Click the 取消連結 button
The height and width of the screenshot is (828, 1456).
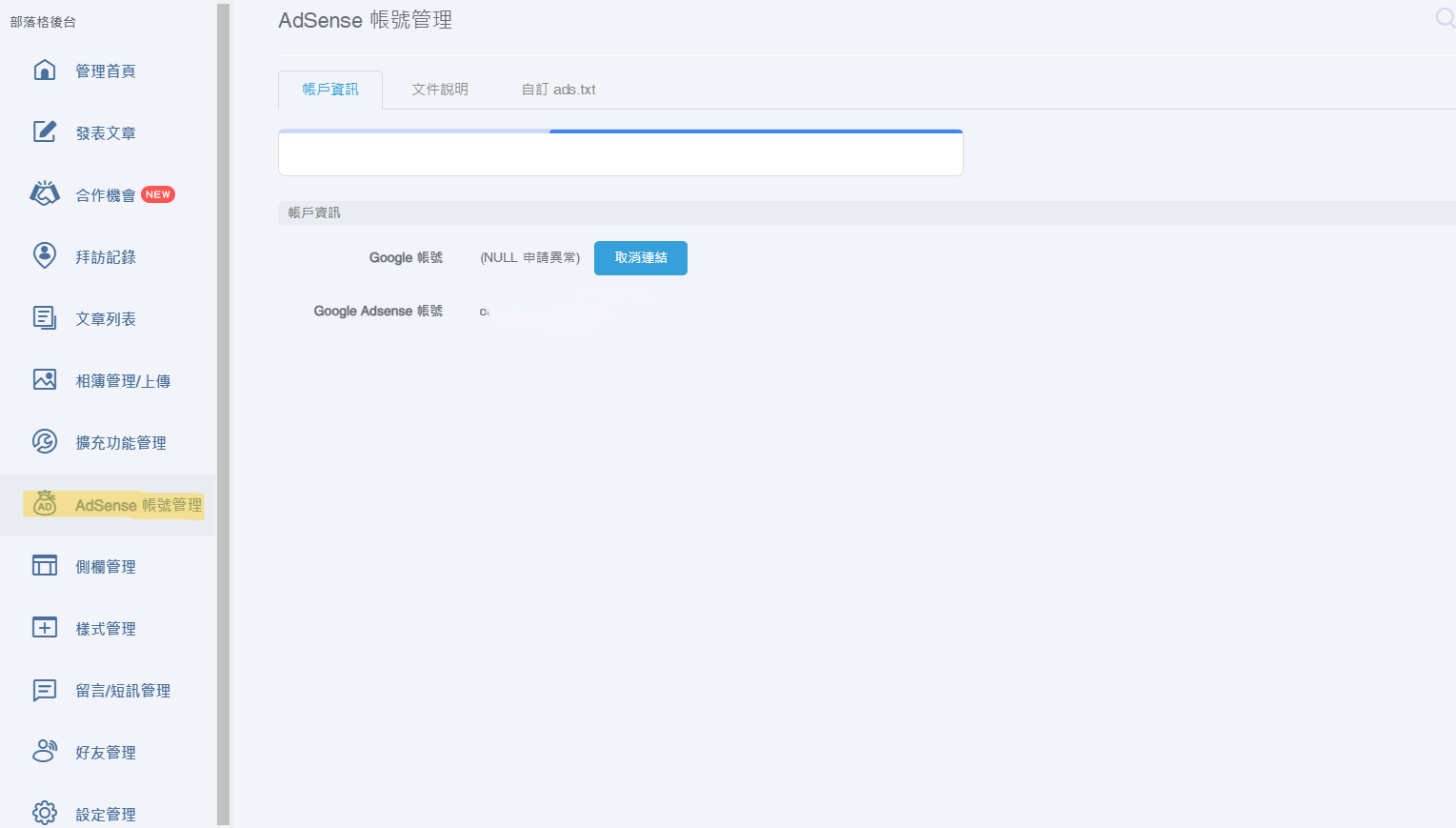641,258
